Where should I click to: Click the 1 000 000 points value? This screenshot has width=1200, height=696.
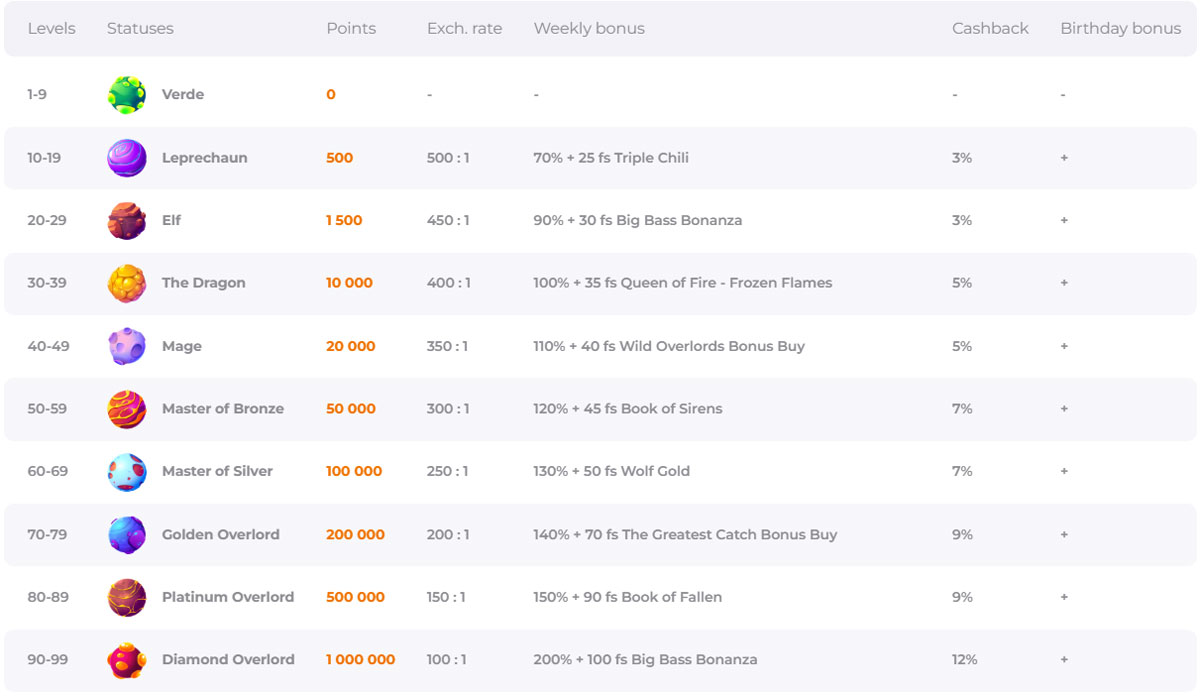point(360,660)
